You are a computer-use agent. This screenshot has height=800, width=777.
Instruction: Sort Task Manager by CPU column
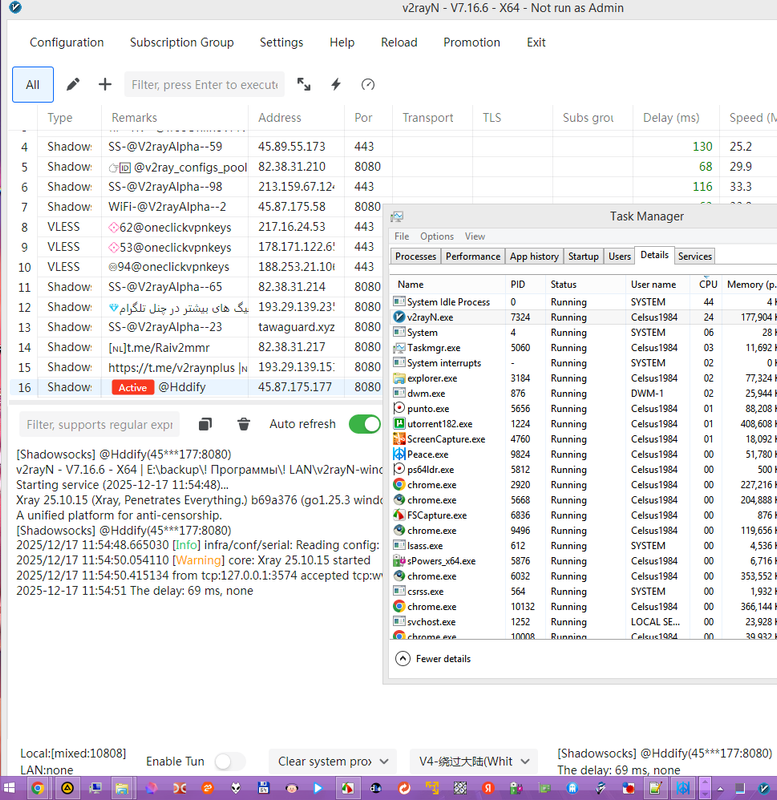coord(708,284)
